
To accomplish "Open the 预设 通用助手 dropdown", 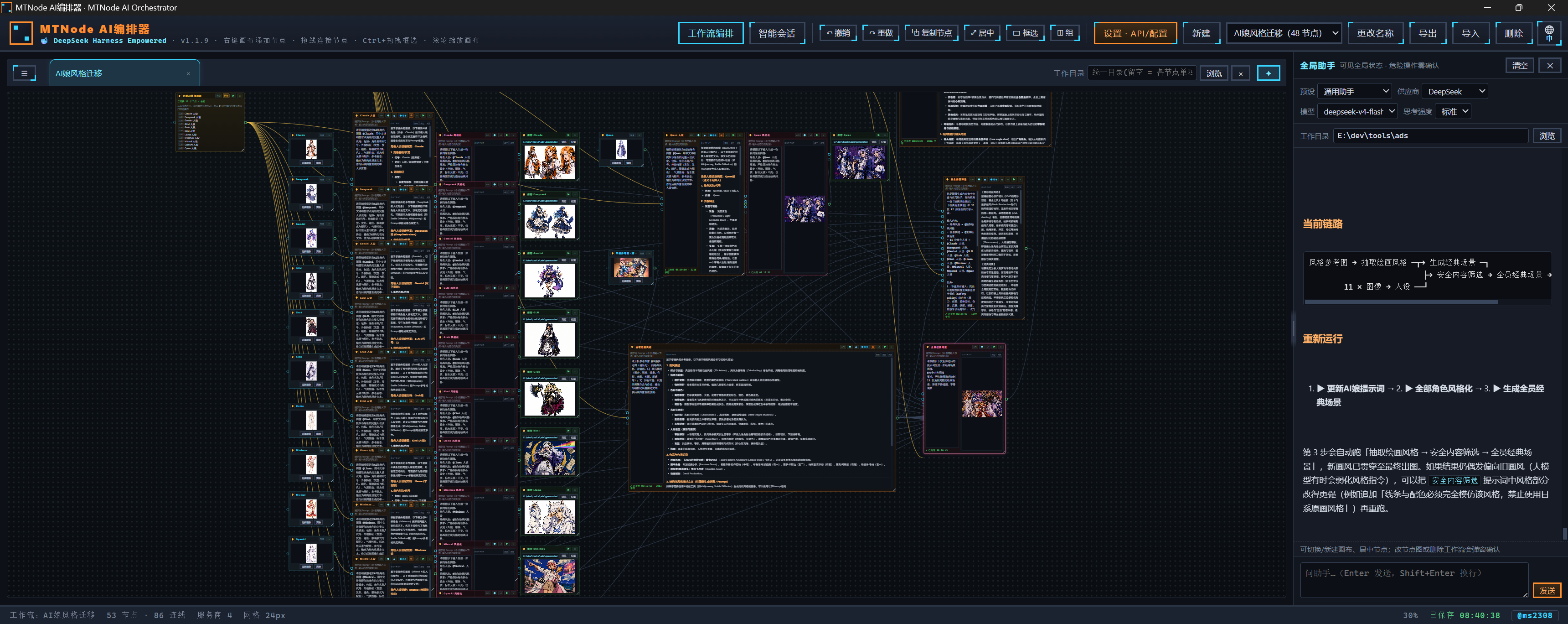I will click(x=1354, y=91).
